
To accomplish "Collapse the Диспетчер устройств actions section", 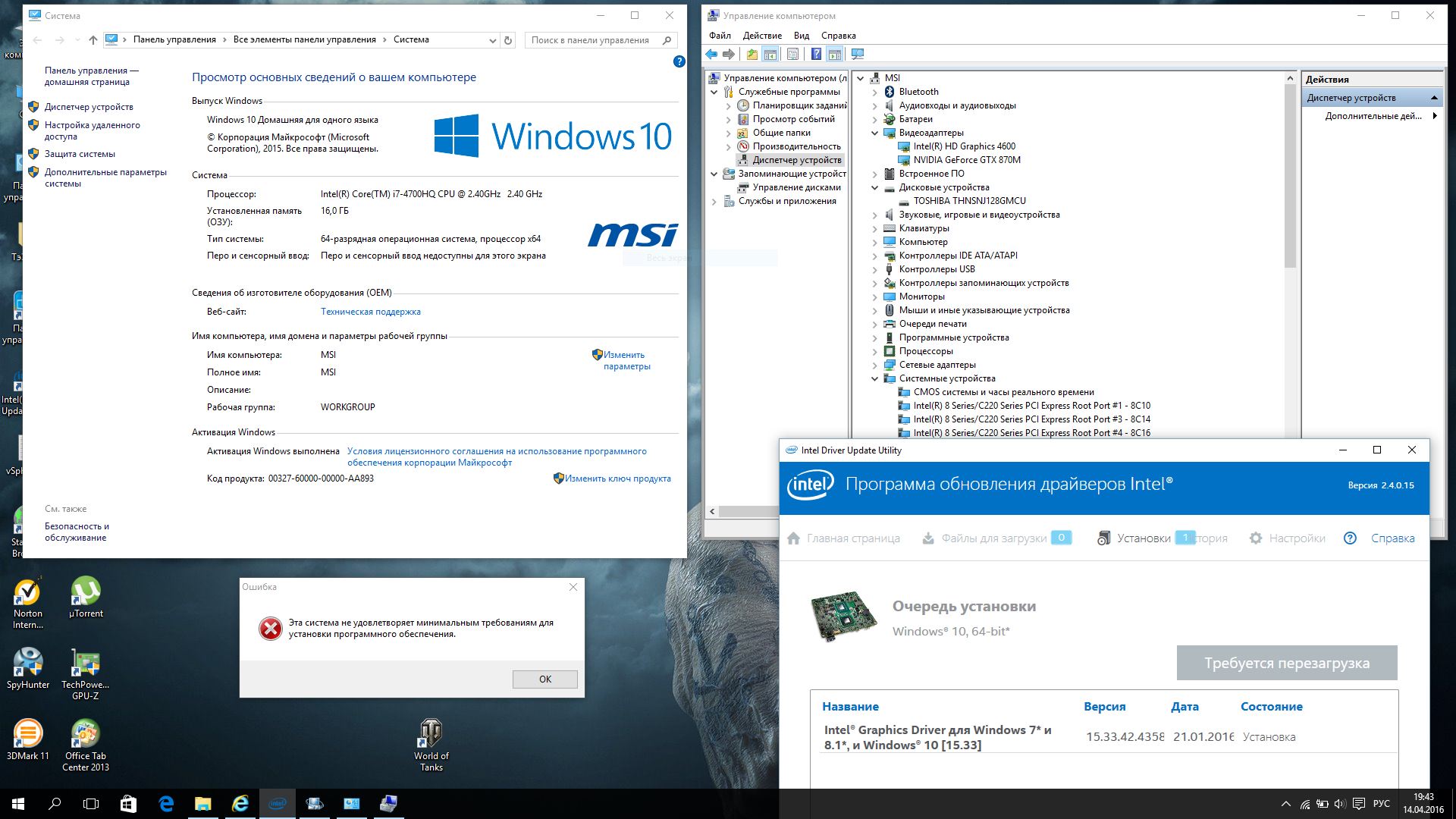I will point(1434,98).
